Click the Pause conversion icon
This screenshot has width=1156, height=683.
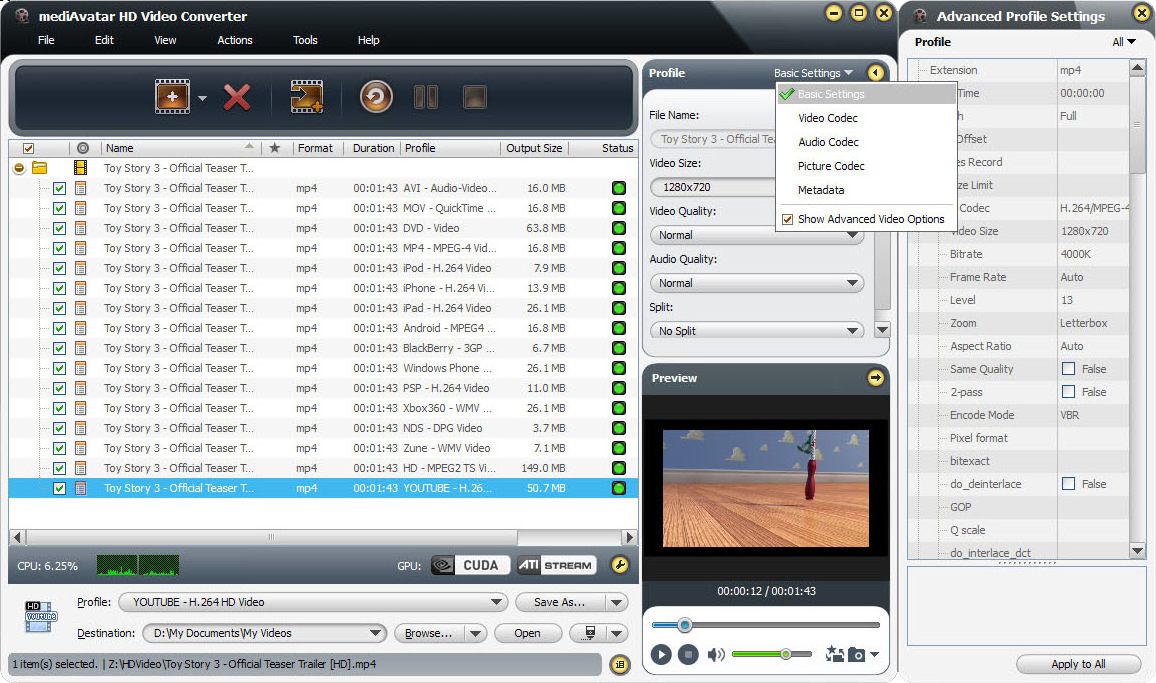click(425, 97)
